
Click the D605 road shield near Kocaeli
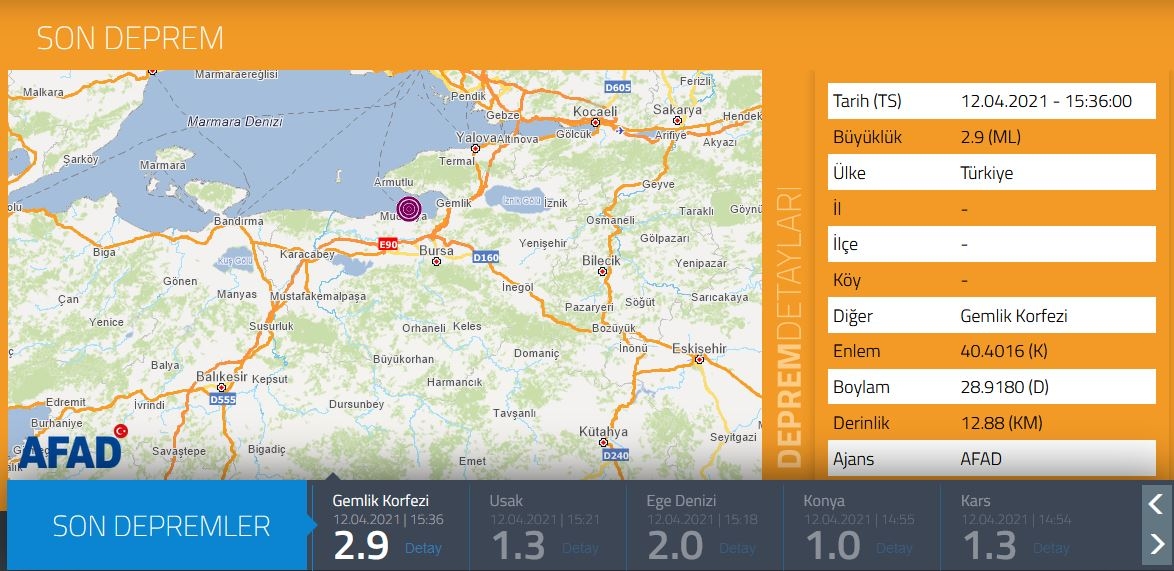point(618,88)
